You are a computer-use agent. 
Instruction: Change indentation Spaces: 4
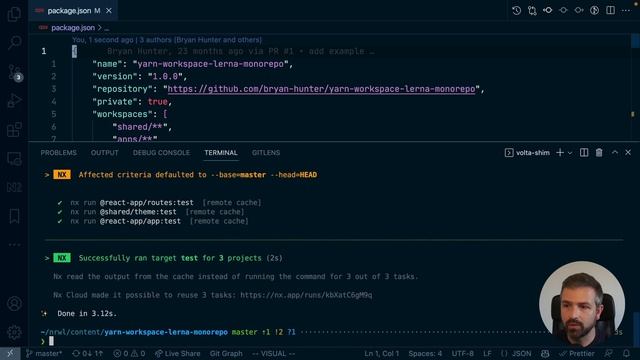[x=425, y=353]
